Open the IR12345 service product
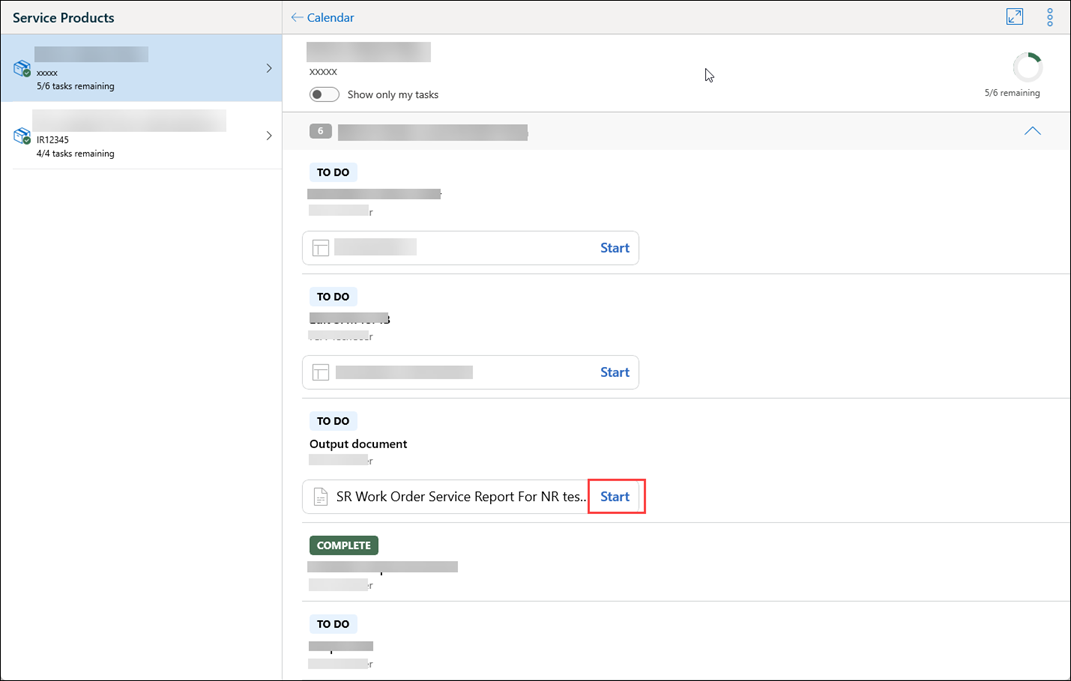1071x681 pixels. tap(141, 135)
